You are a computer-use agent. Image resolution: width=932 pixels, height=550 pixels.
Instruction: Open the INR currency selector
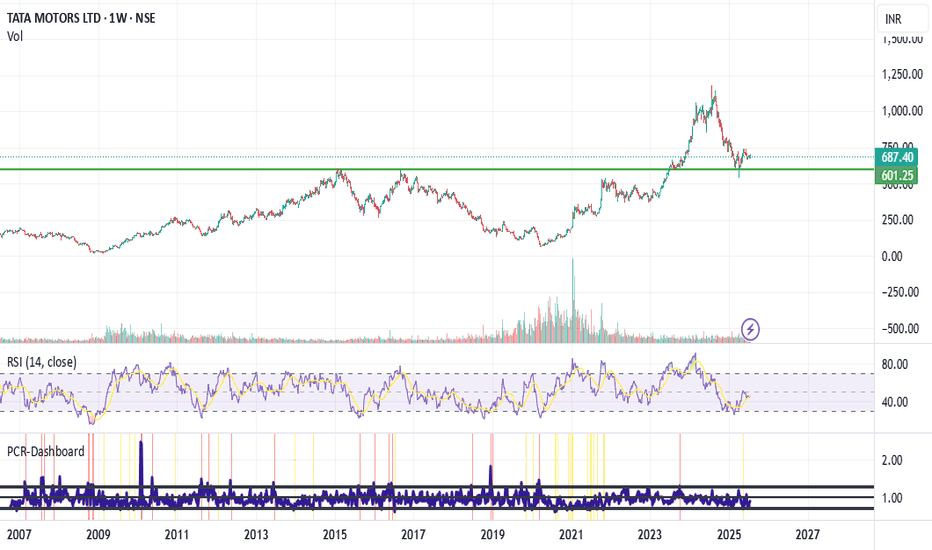(902, 19)
